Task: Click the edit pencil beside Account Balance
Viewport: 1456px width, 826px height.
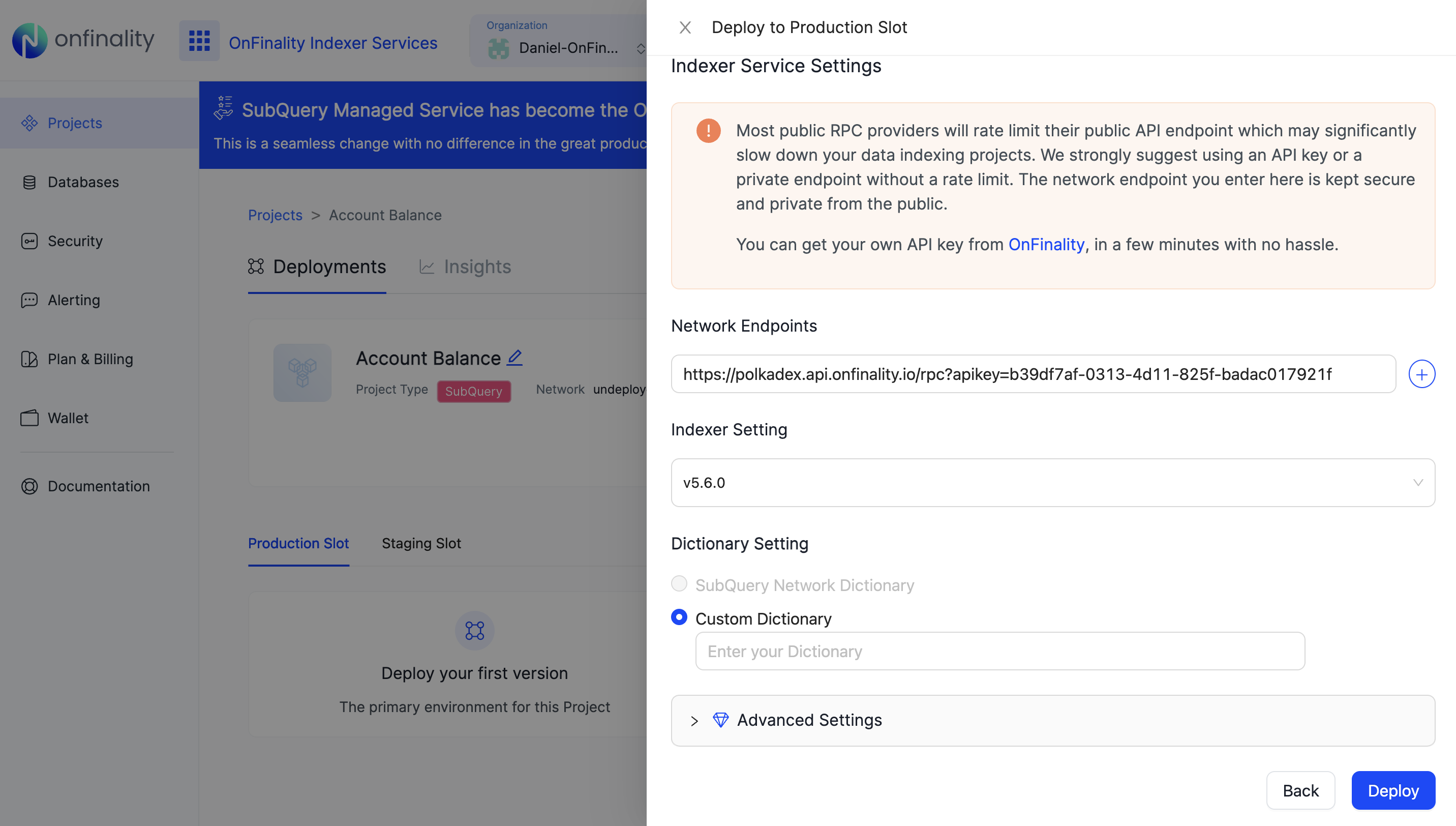Action: 514,358
